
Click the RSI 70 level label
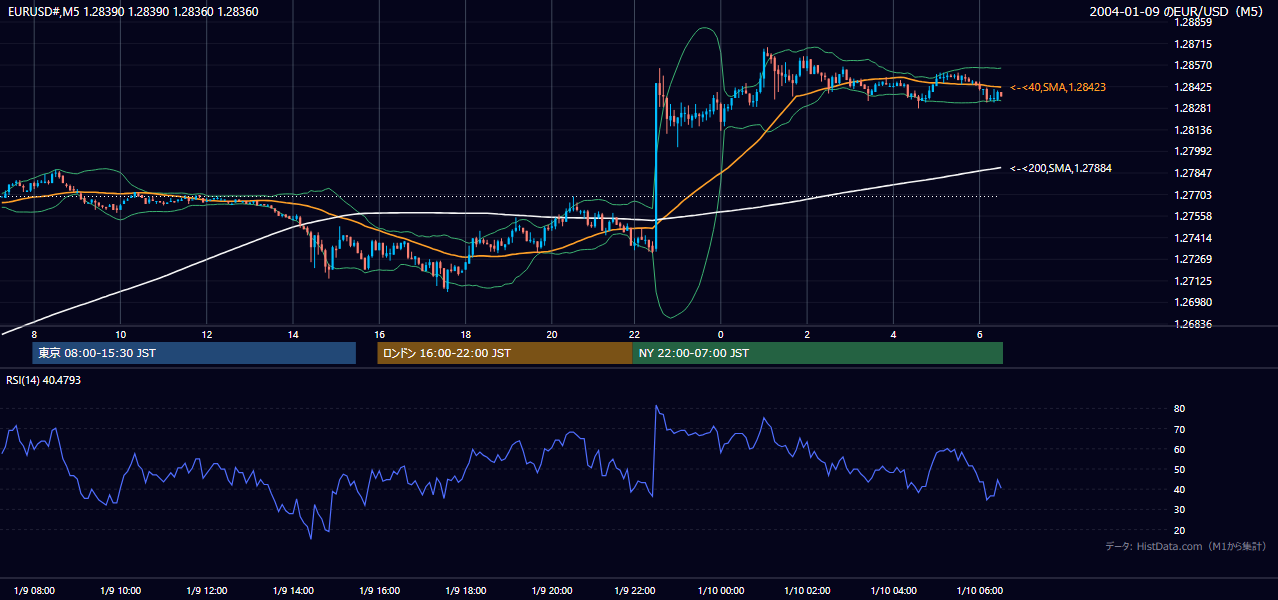coord(1180,429)
